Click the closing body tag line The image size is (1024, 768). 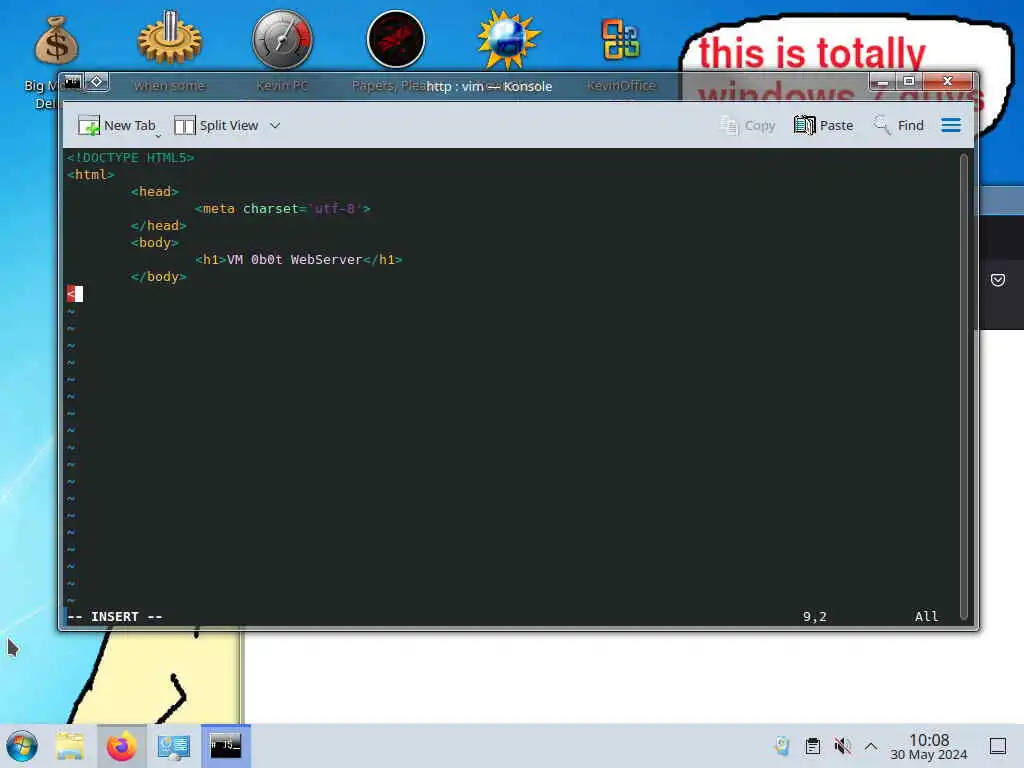coord(159,276)
